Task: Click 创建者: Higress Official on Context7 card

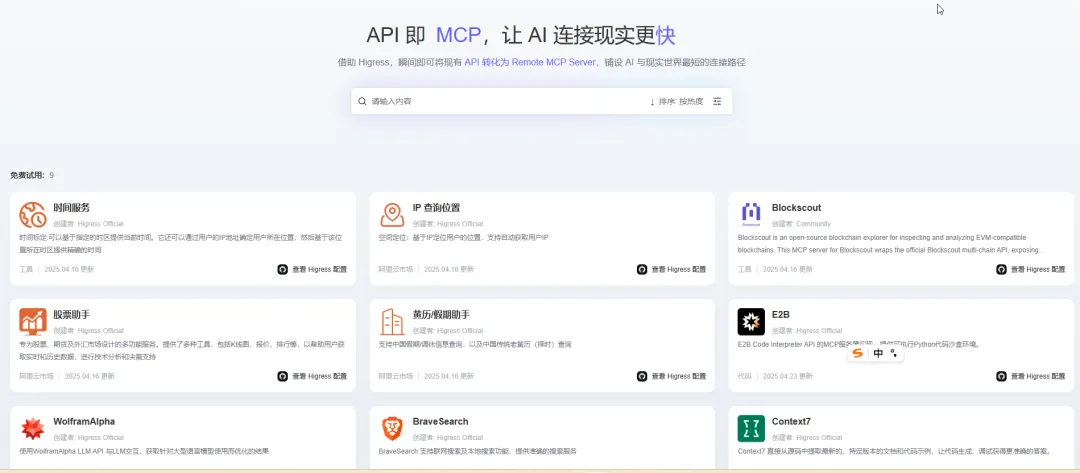Action: [x=807, y=437]
